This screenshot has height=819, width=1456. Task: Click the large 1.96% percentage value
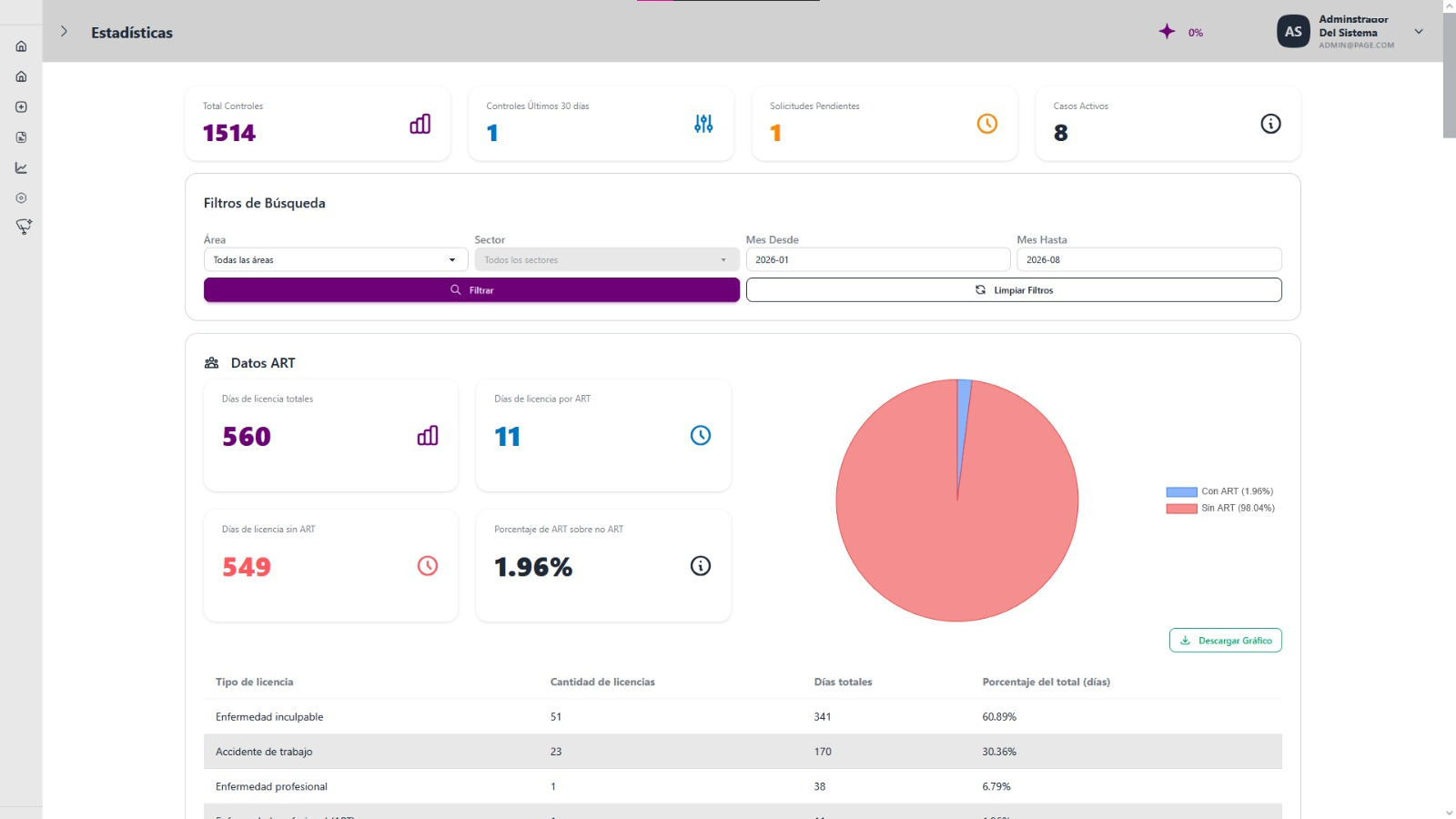point(533,567)
